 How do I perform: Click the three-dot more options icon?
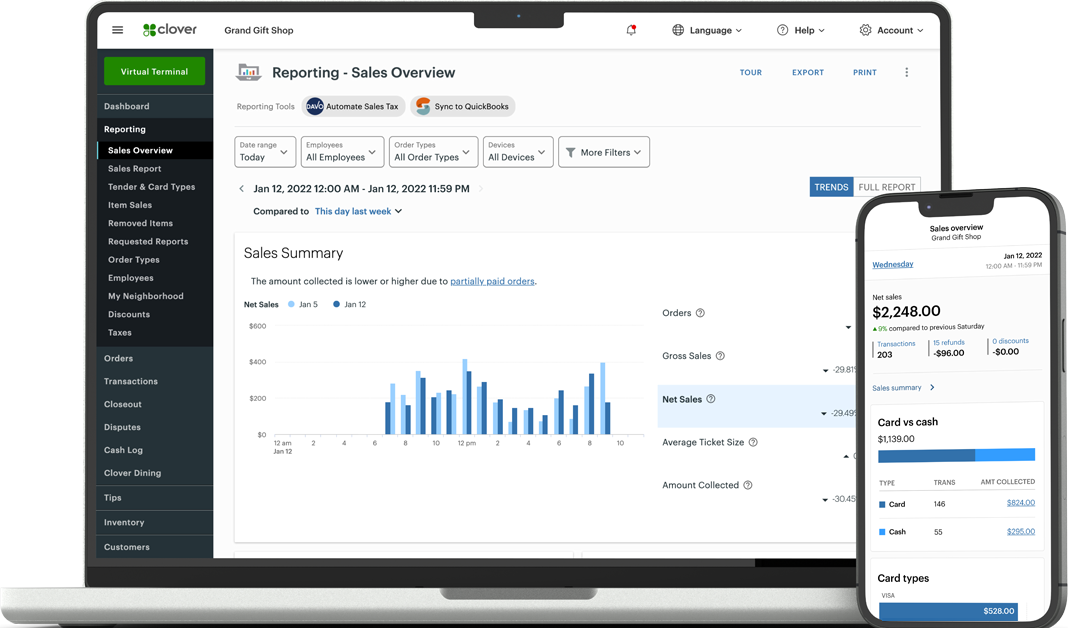[x=907, y=72]
